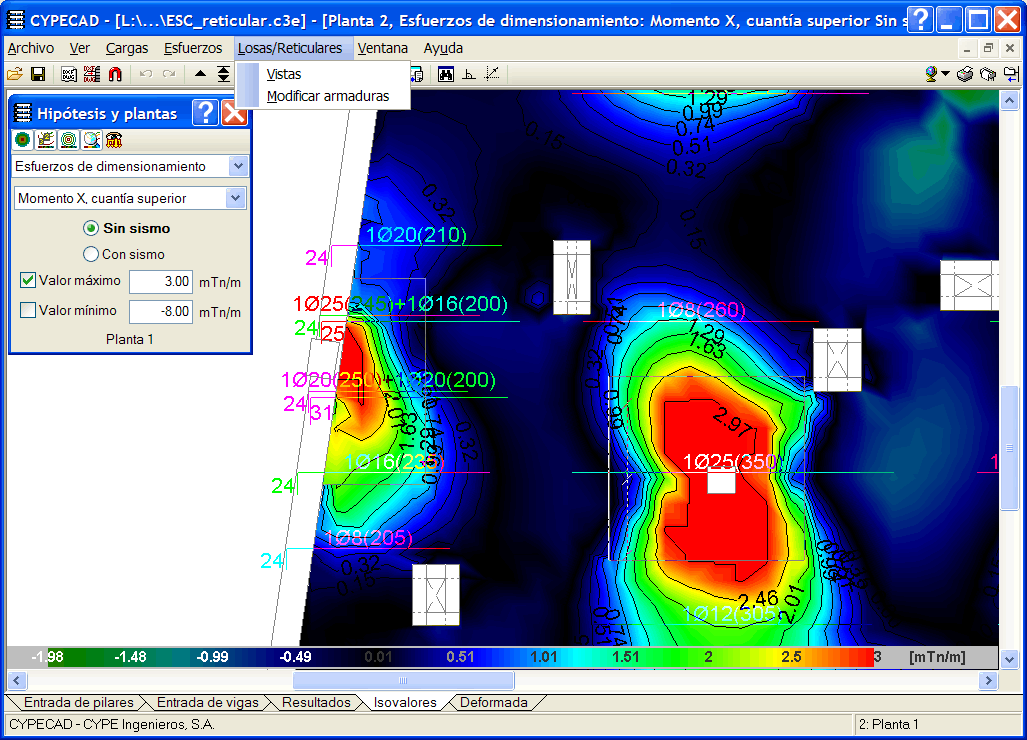Image resolution: width=1027 pixels, height=740 pixels.
Task: Select the Sin sismo radio button
Action: click(x=91, y=228)
